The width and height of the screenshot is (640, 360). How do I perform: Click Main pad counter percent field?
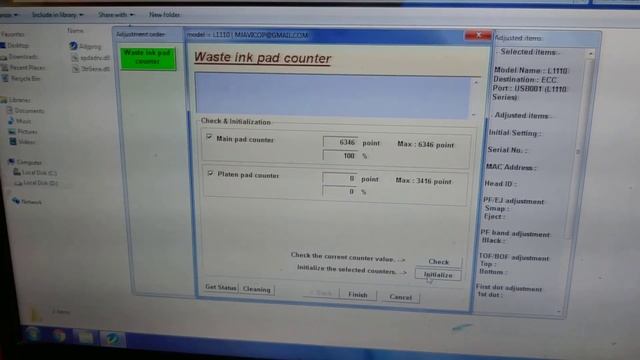[340, 156]
